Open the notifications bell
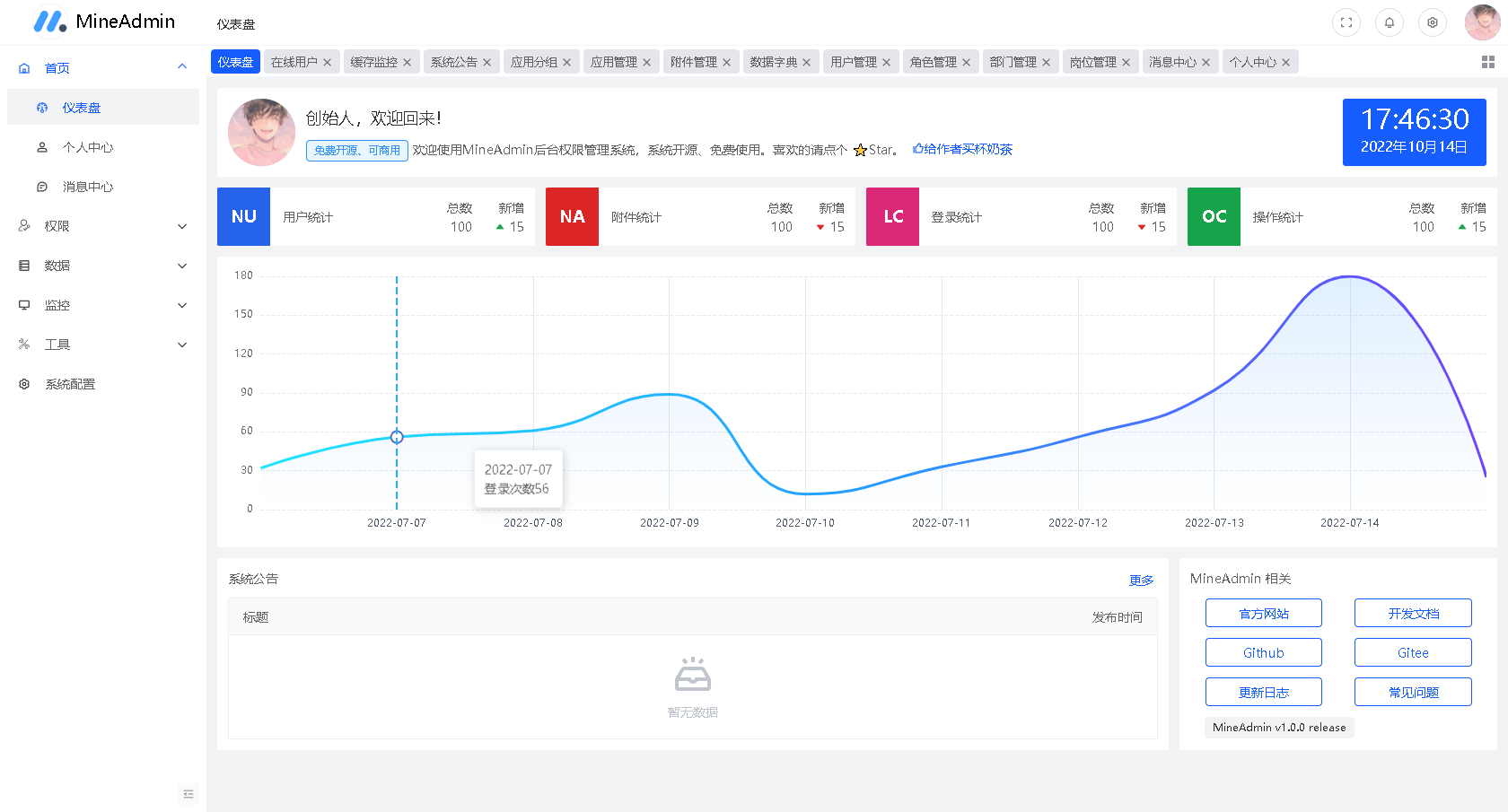The image size is (1508, 812). 1390,22
